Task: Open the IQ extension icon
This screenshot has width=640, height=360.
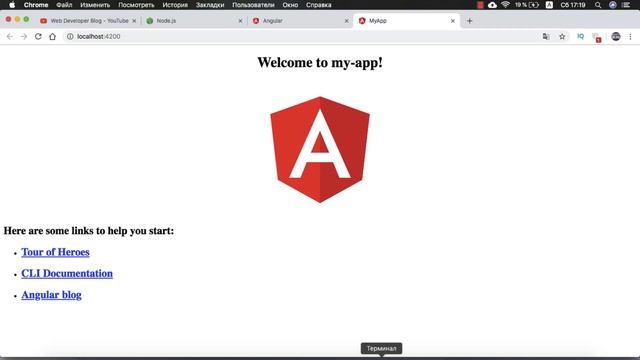Action: (580, 36)
